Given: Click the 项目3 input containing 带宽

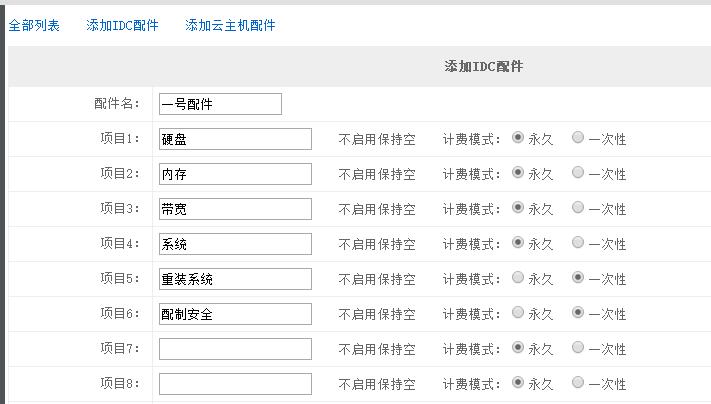Looking at the screenshot, I should 235,209.
